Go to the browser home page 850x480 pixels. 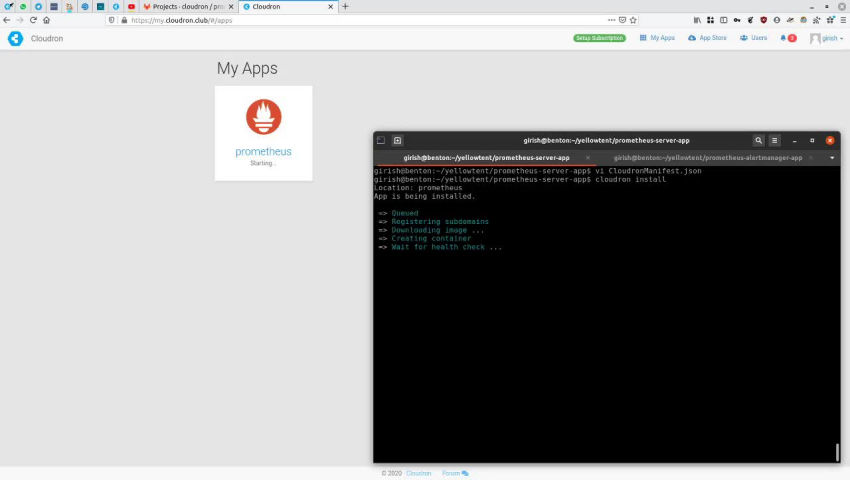47,20
